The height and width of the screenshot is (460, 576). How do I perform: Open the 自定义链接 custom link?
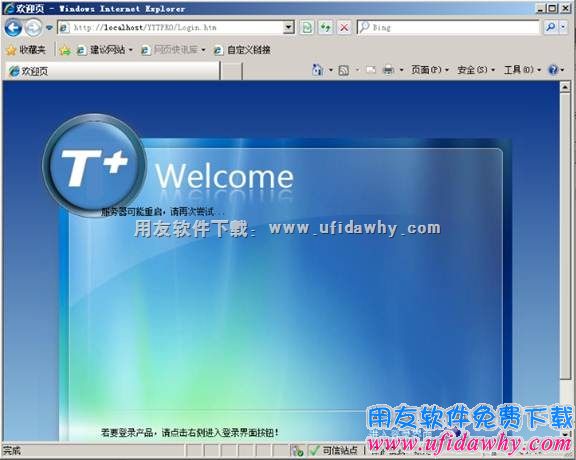pos(242,50)
